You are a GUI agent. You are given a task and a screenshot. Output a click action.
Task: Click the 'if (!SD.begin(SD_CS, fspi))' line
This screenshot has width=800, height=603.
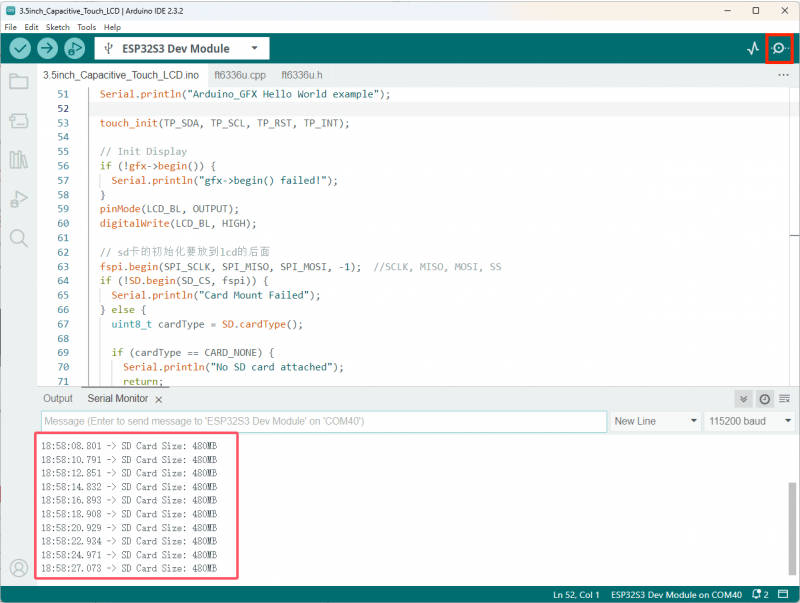point(184,281)
